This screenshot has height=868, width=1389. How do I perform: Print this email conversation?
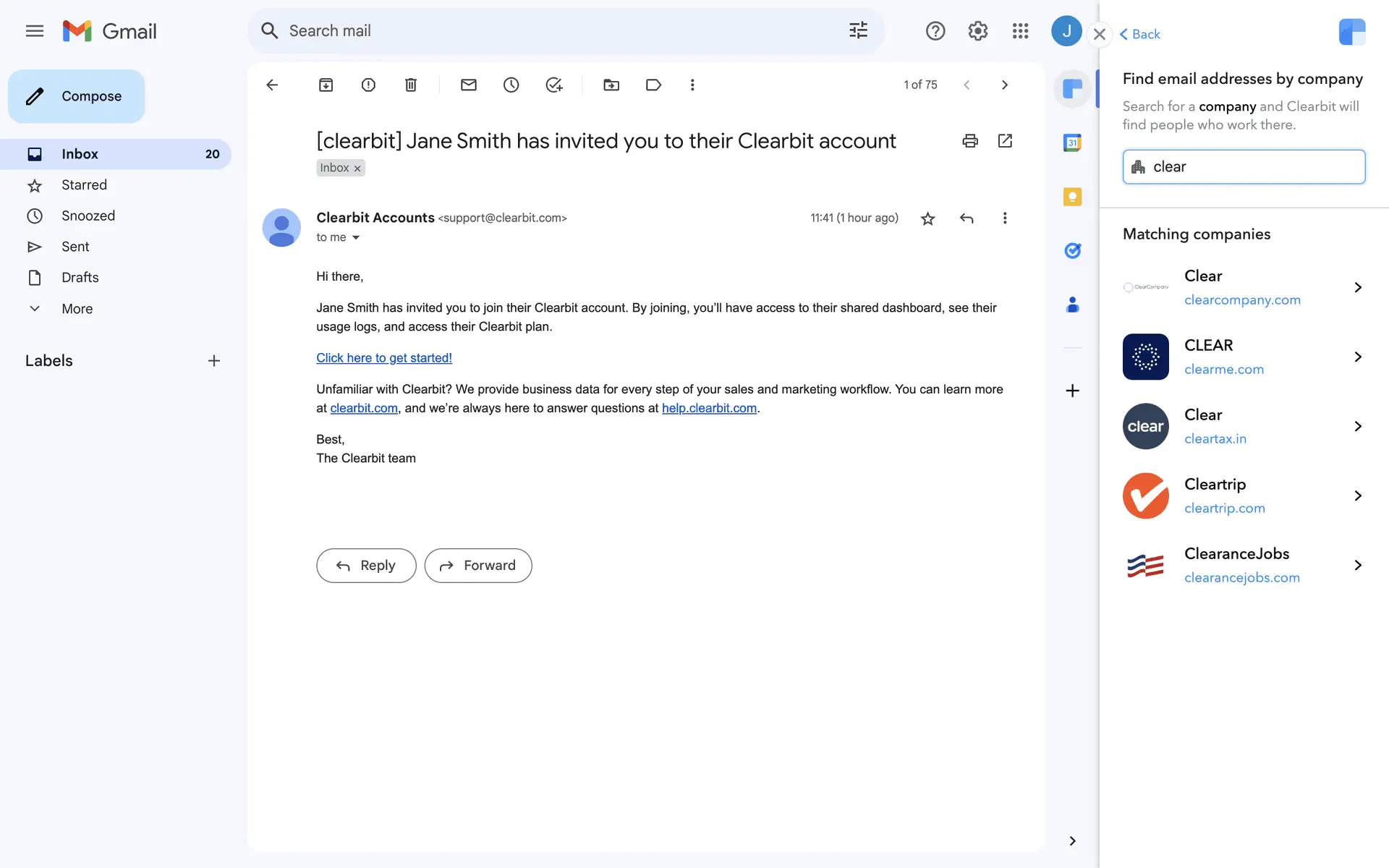click(x=969, y=140)
